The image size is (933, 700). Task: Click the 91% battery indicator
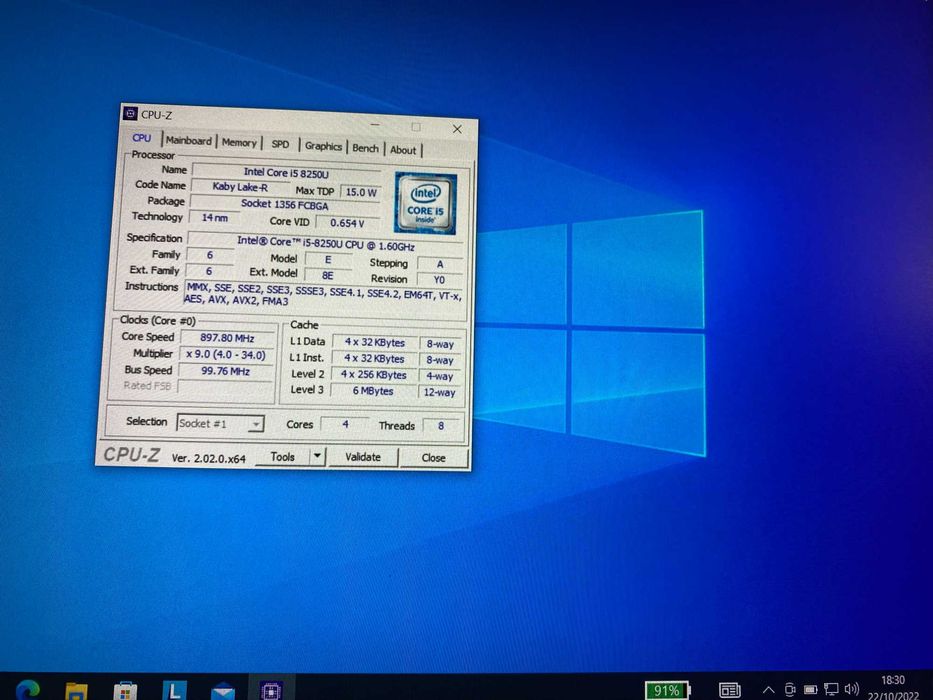coord(666,690)
